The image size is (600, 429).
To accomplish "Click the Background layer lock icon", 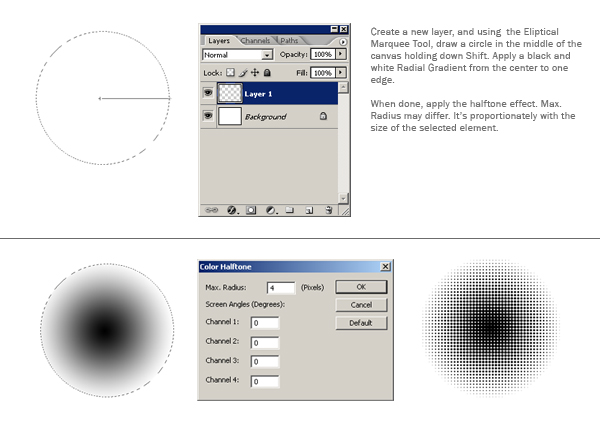I will (x=323, y=116).
